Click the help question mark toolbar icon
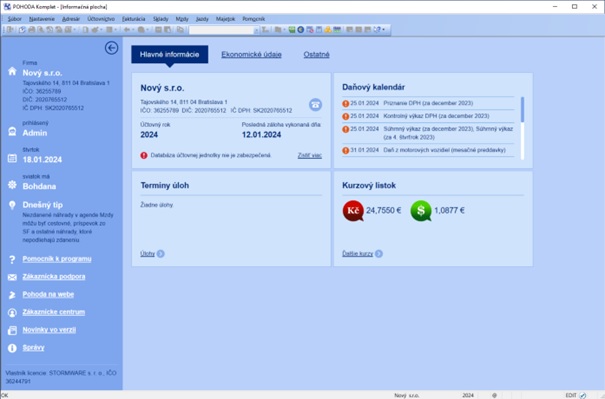The width and height of the screenshot is (605, 399). coord(377,30)
